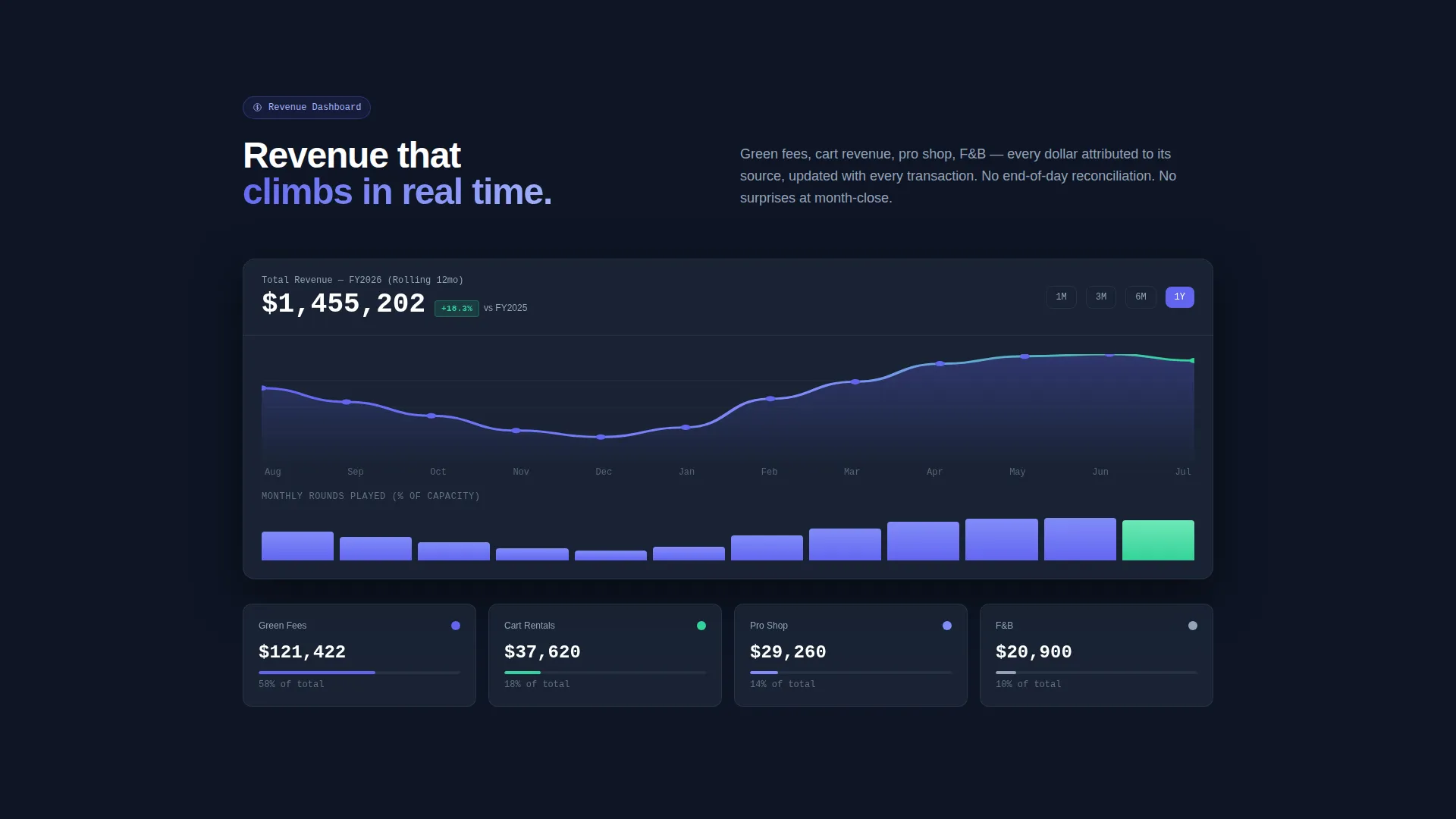
Task: Click the 'climbs in real time.' headline
Action: pos(397,192)
